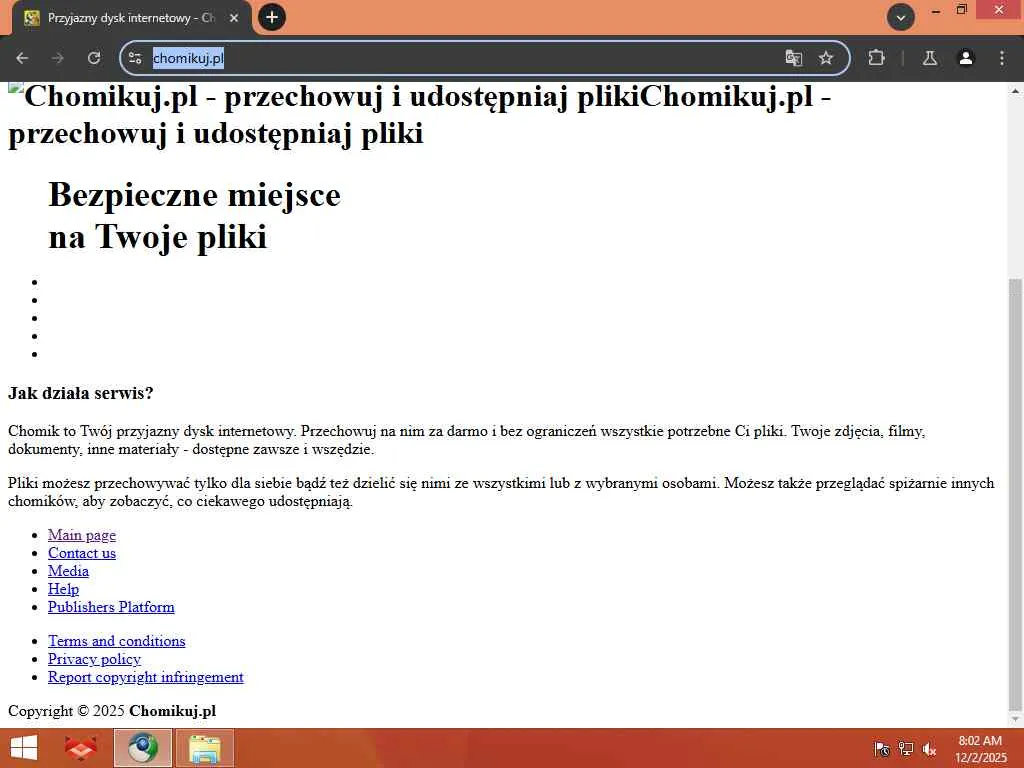Click the muted volume tray icon

(929, 749)
